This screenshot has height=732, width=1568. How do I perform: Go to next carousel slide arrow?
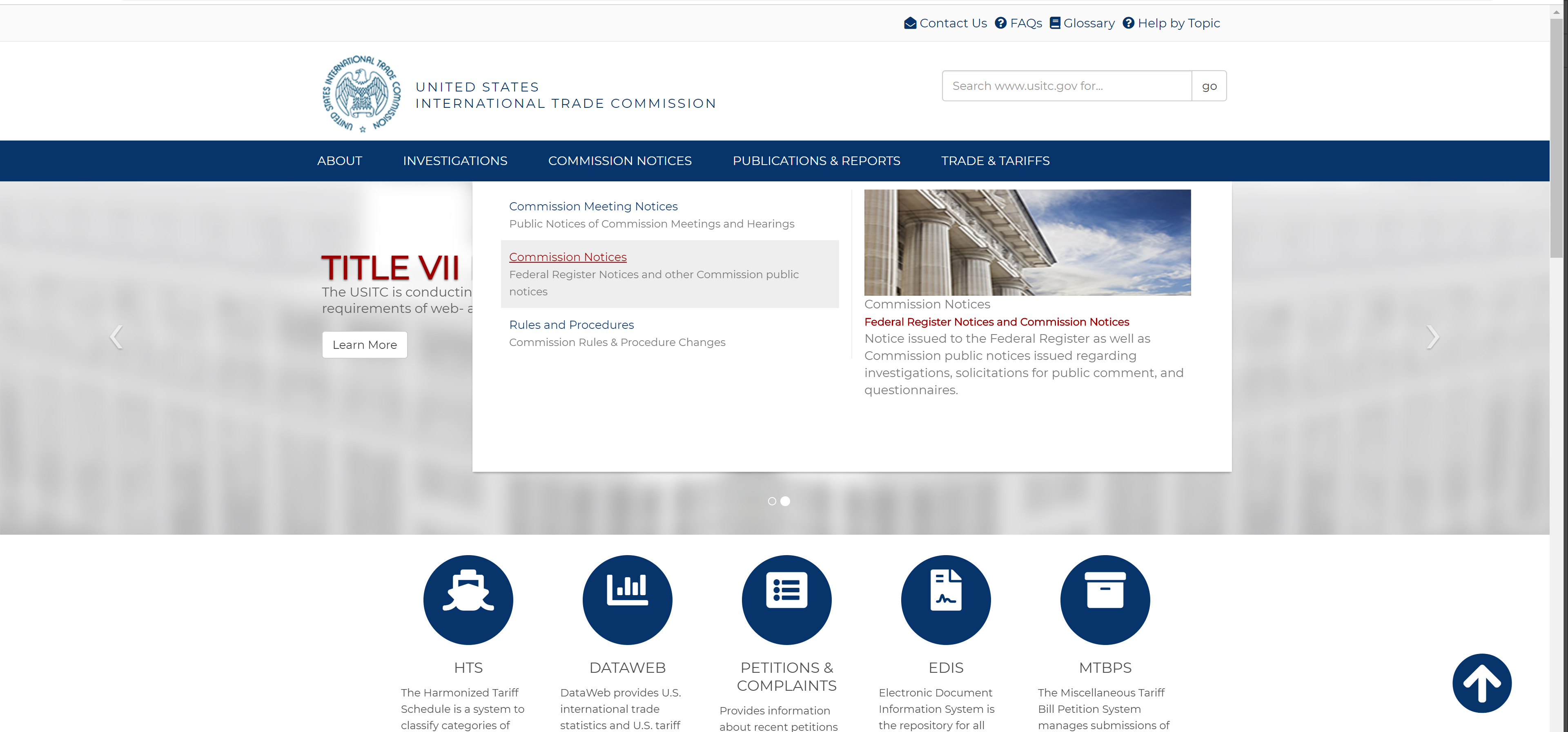[1432, 337]
